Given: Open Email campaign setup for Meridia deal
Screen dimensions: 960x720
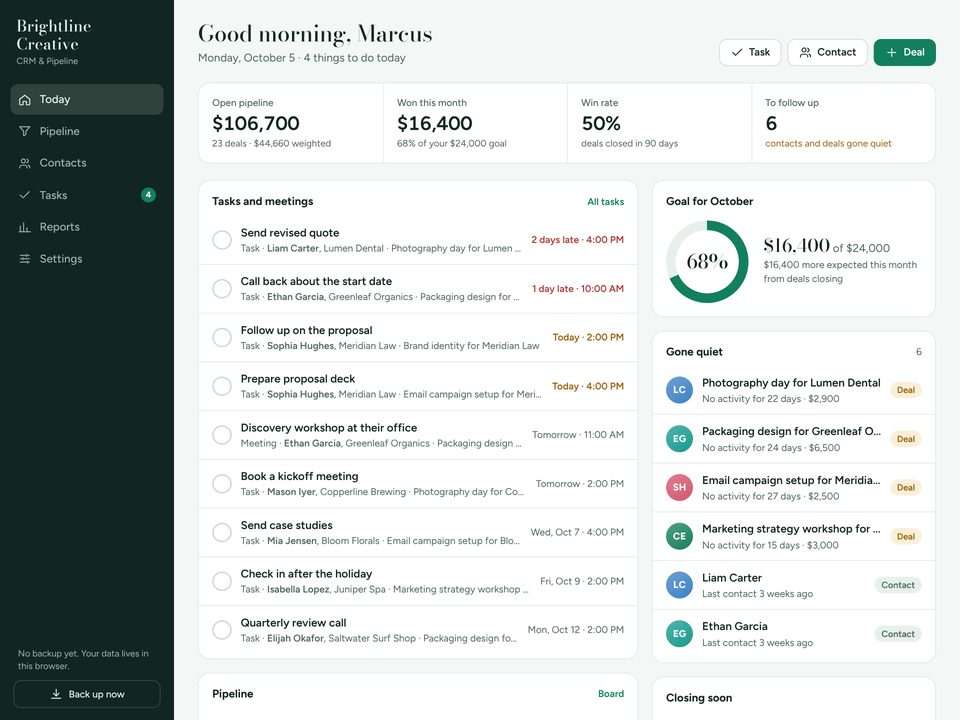Looking at the screenshot, I should 793,487.
